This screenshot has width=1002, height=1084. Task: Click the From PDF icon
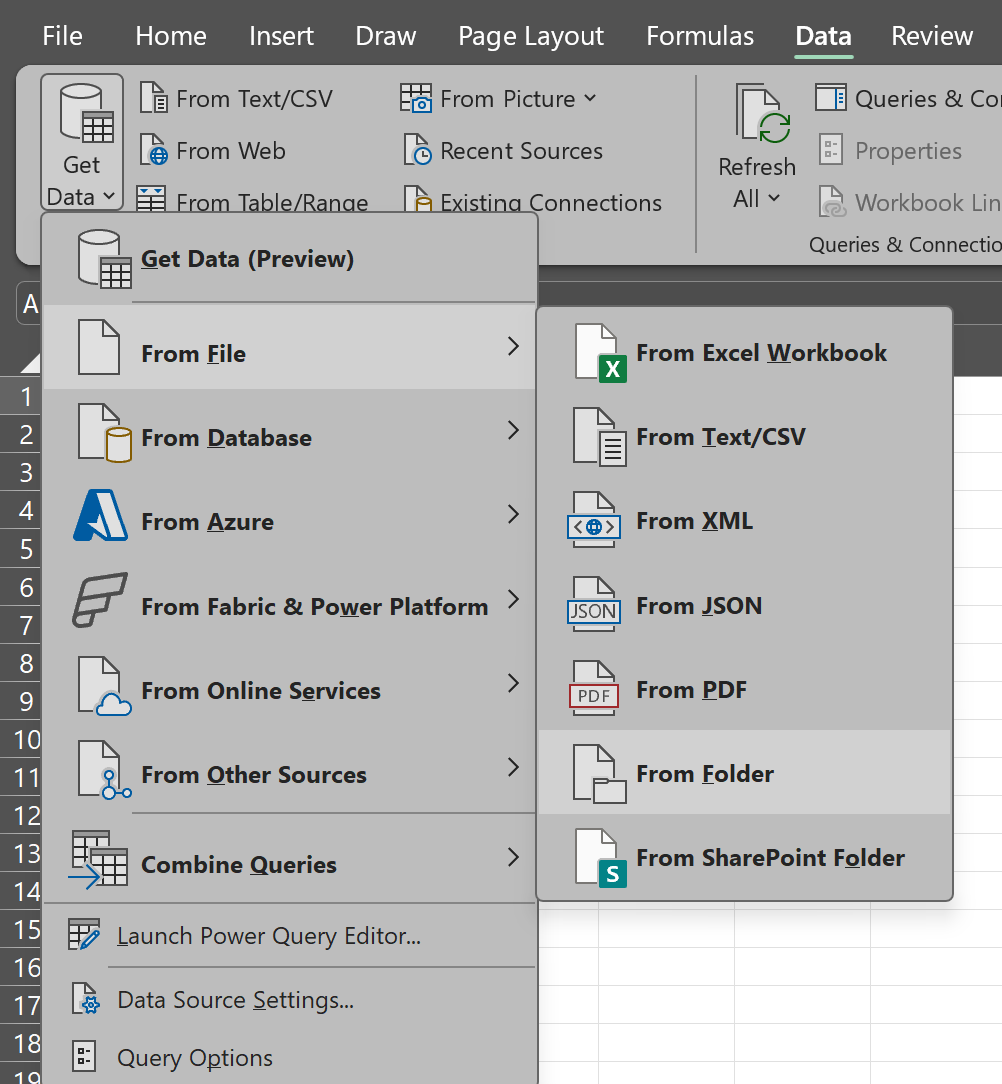[594, 690]
